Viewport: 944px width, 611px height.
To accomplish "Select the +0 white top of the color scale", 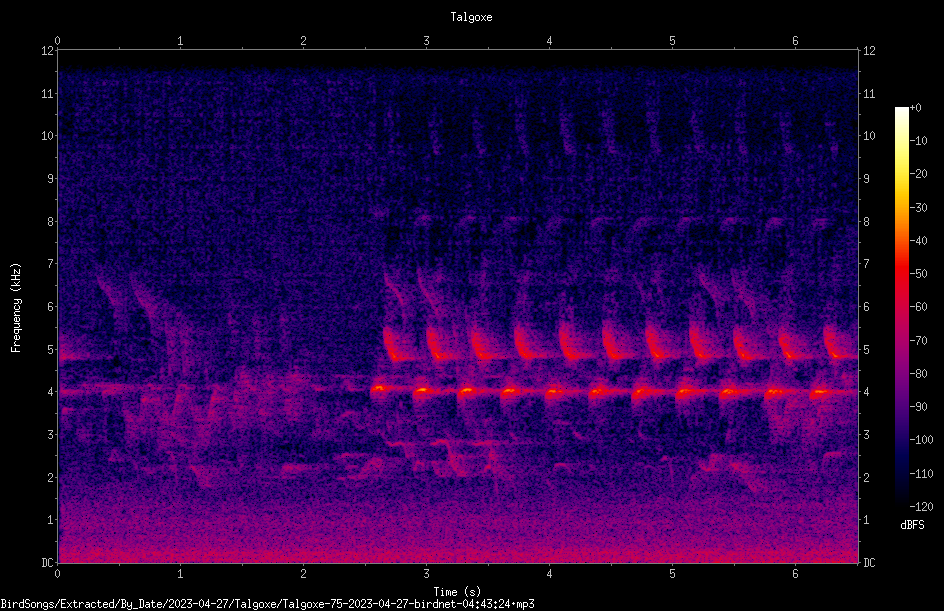I will (x=901, y=110).
